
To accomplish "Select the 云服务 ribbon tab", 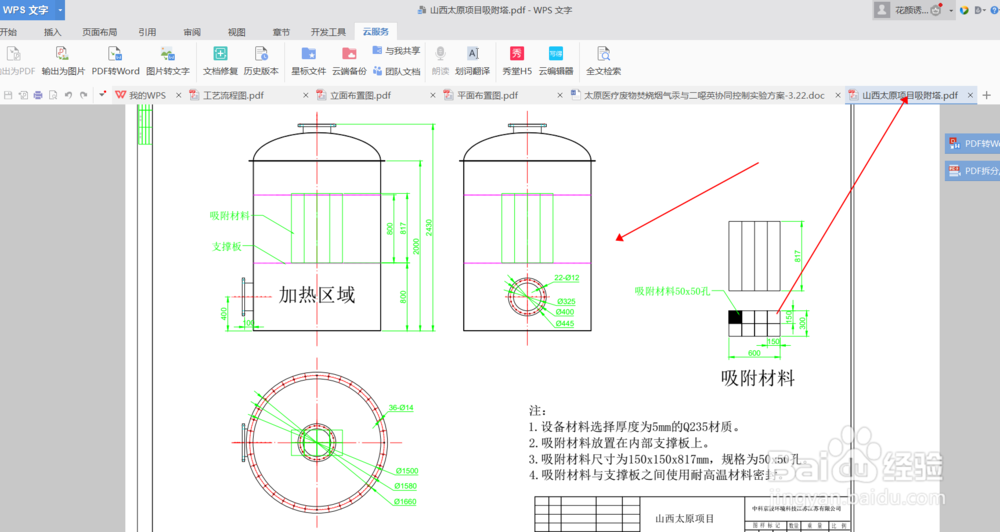I will [376, 31].
